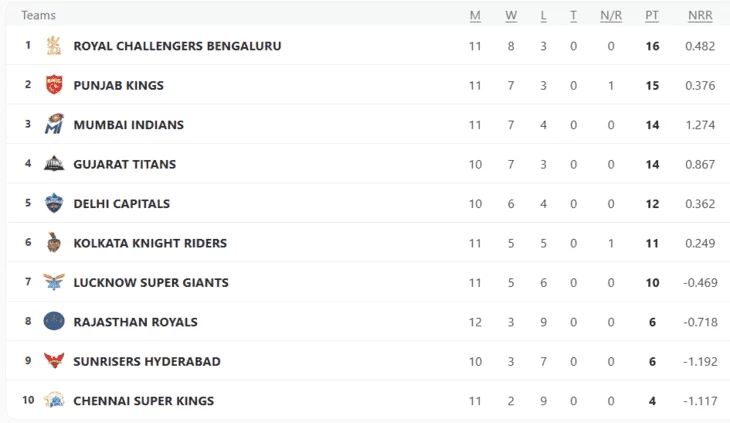Click the Sunrisers Hyderabad eagle logo
The height and width of the screenshot is (423, 730).
54,361
